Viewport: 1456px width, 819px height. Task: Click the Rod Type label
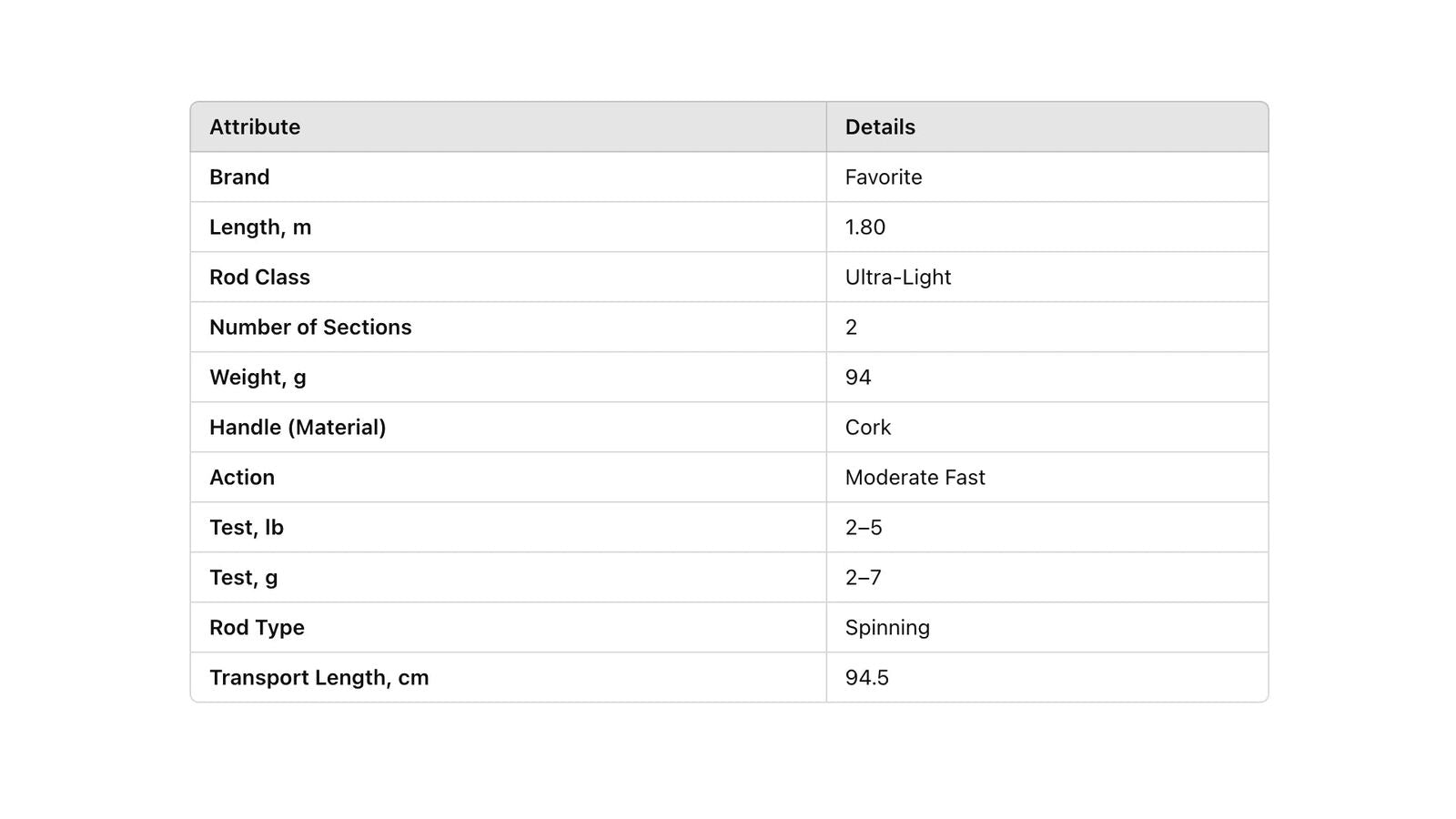[x=257, y=627]
